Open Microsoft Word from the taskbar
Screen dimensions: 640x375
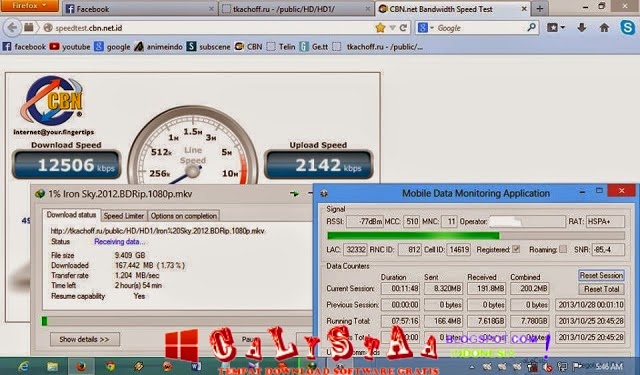(x=195, y=366)
